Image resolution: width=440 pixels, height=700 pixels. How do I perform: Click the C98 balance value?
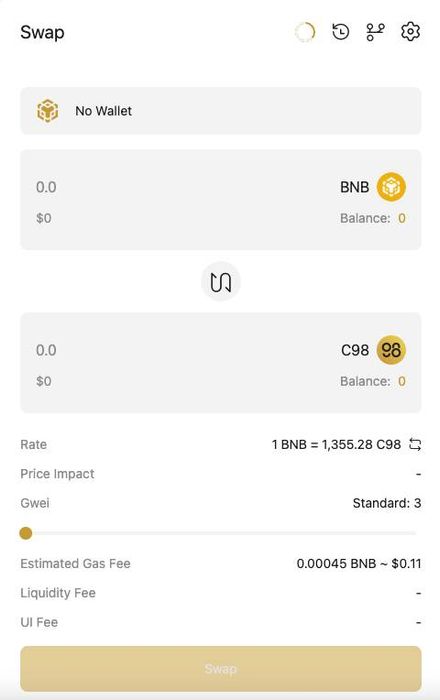(402, 381)
